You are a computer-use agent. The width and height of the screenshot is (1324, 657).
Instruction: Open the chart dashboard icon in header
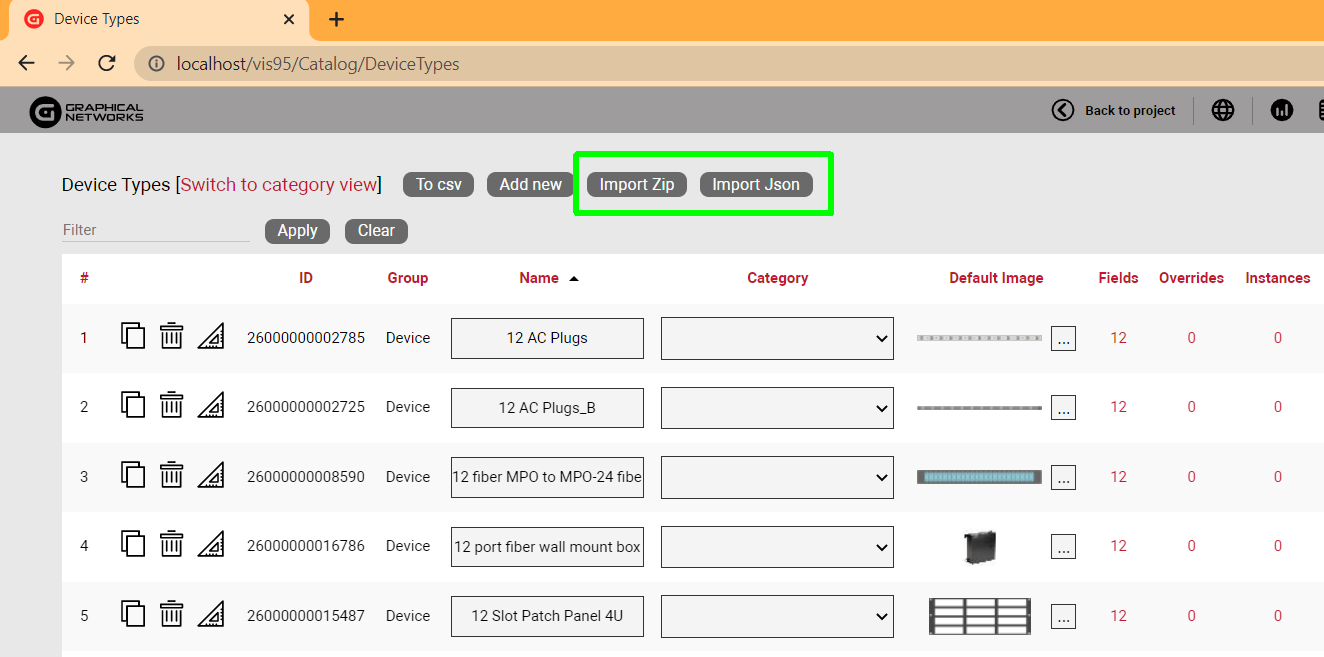1282,110
